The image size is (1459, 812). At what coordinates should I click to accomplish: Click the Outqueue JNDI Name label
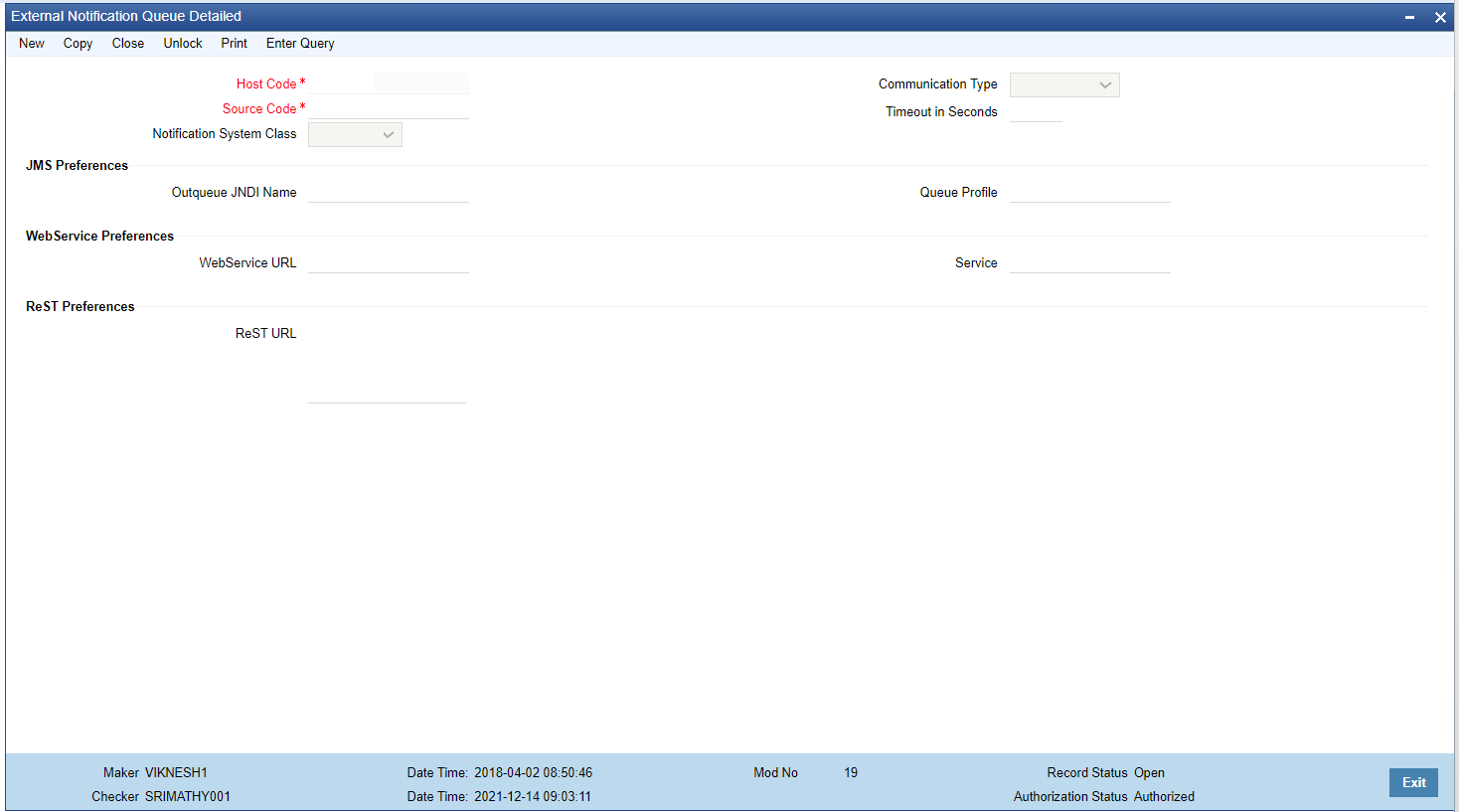tap(235, 193)
